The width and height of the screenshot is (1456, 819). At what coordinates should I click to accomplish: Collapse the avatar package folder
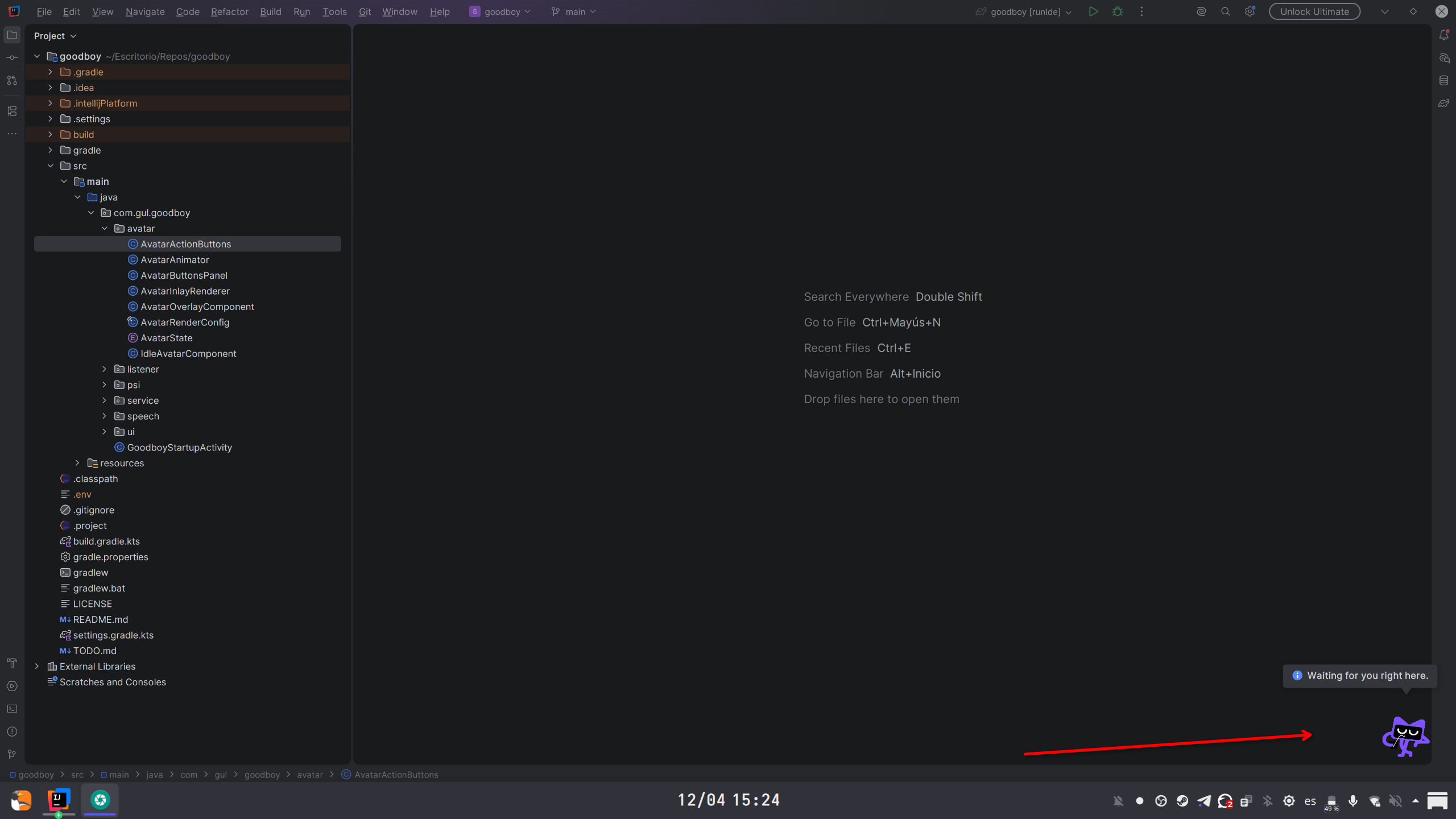(x=105, y=228)
